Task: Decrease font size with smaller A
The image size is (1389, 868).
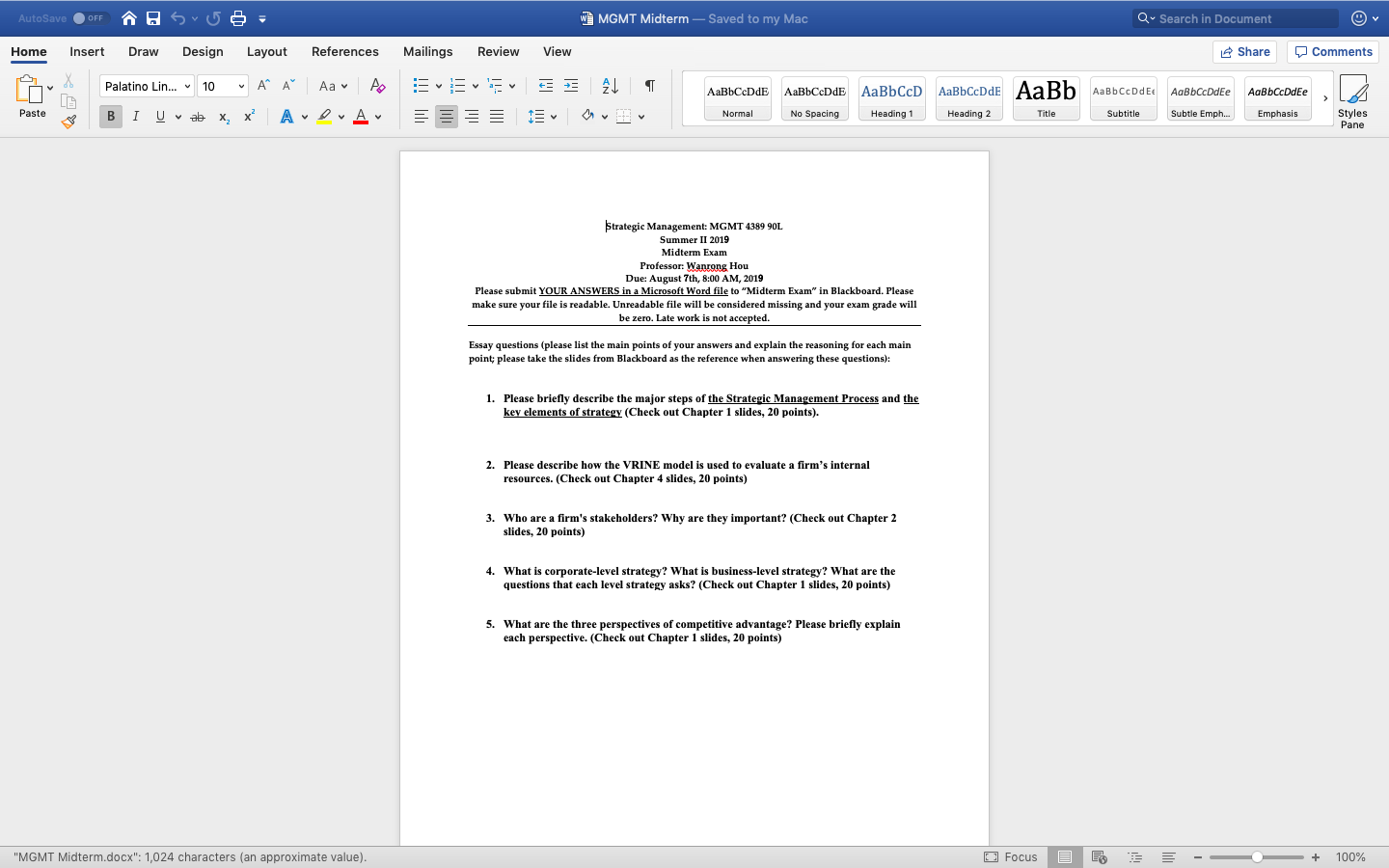Action: point(288,86)
